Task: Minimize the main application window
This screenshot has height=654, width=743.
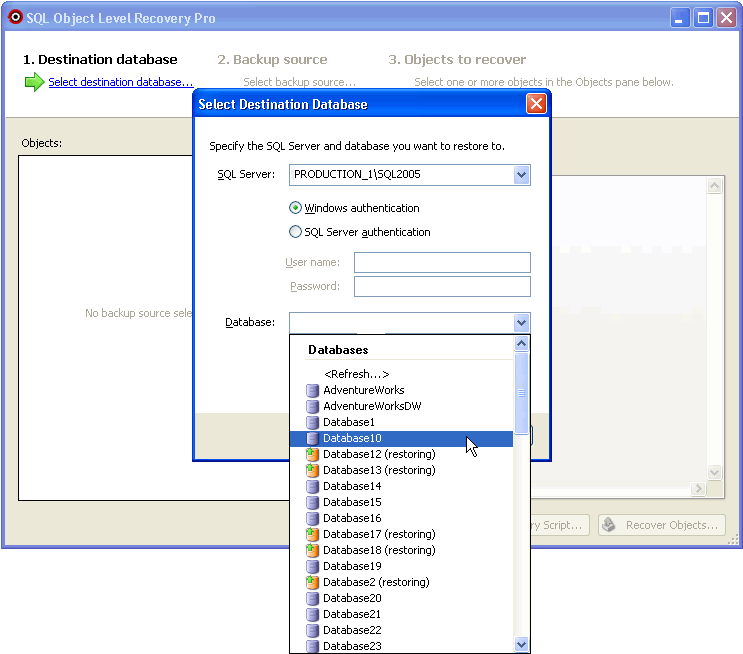Action: click(x=680, y=18)
